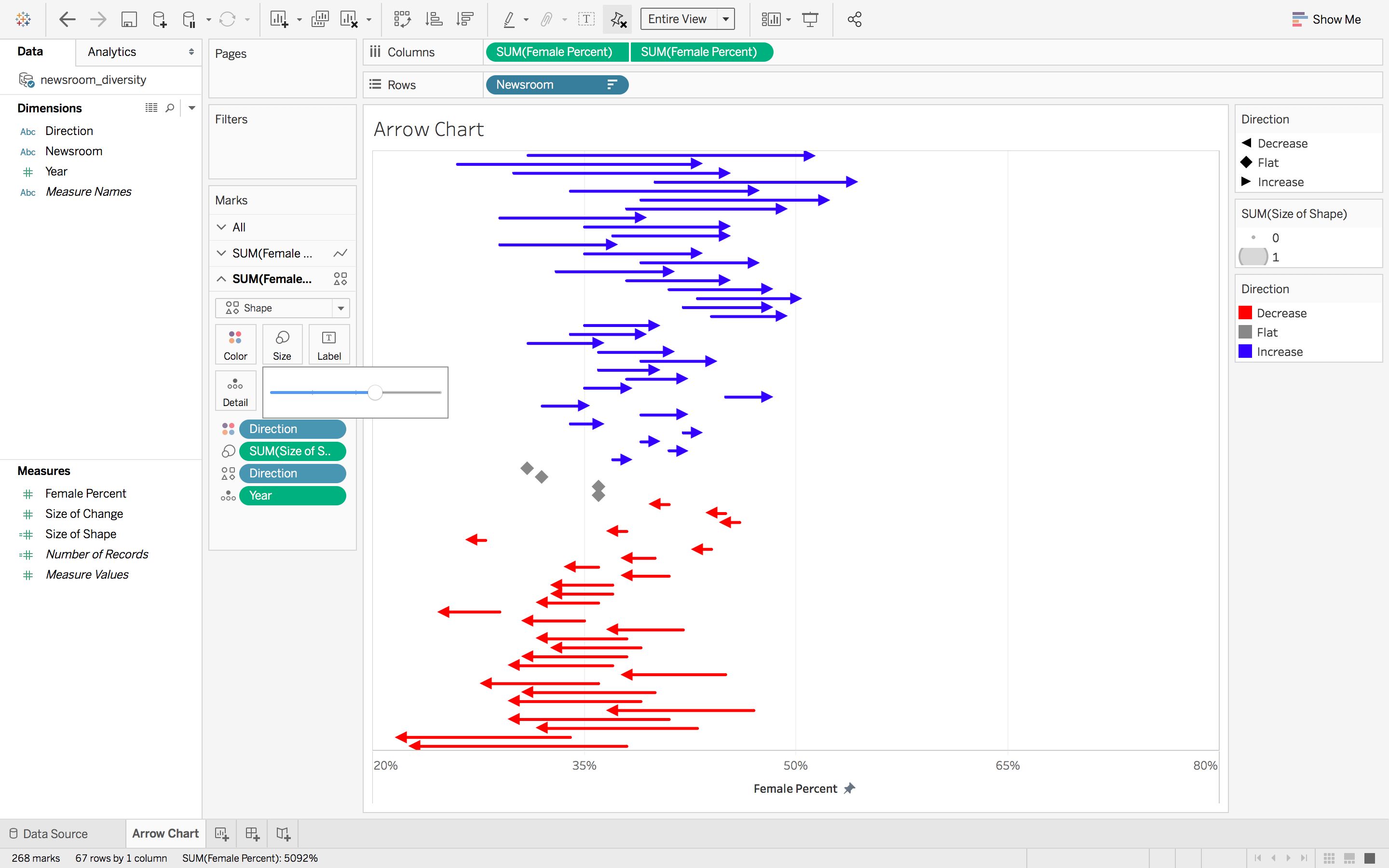Save the workbook
This screenshot has width=1389, height=868.
pos(129,19)
